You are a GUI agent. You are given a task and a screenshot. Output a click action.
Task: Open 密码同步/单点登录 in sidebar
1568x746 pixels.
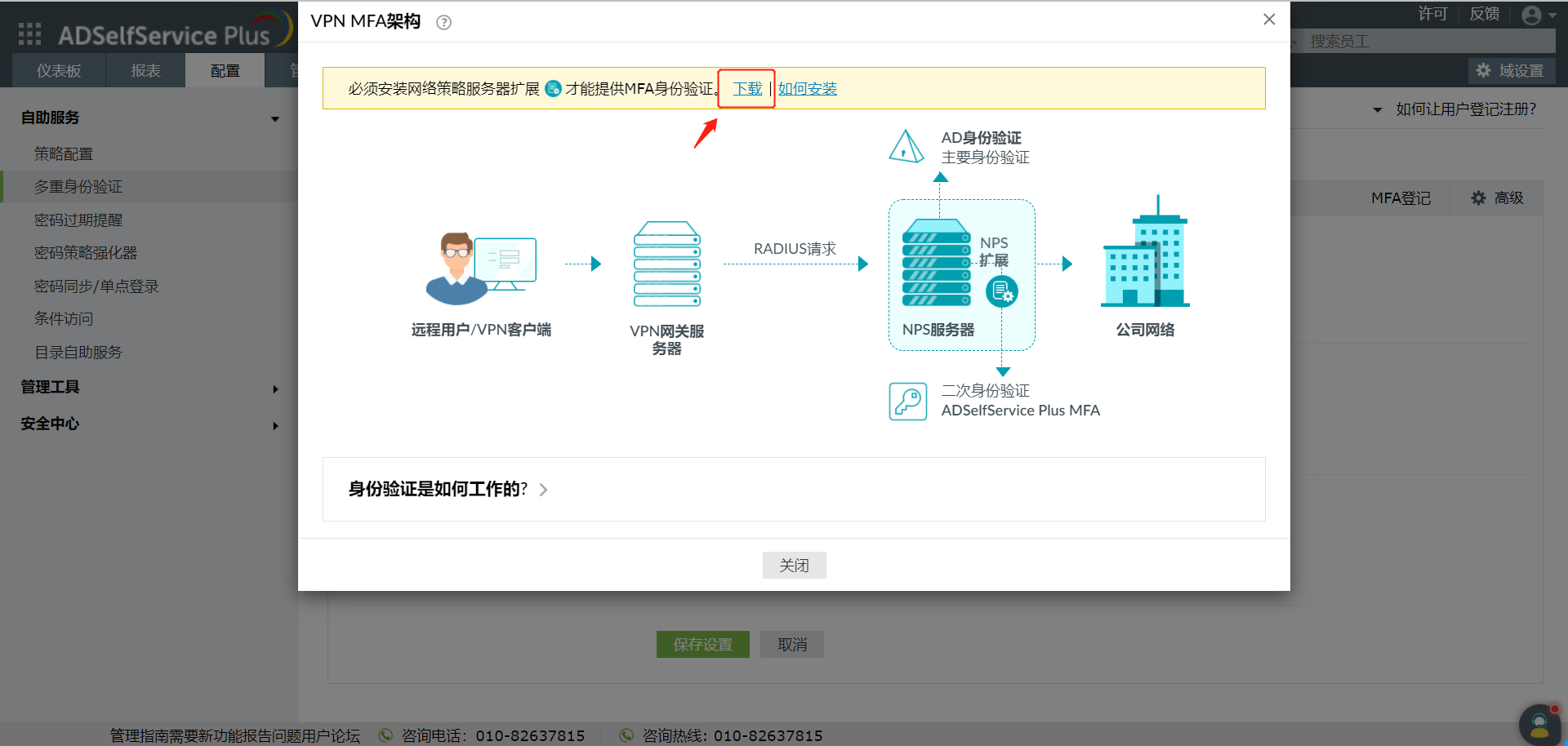(96, 286)
